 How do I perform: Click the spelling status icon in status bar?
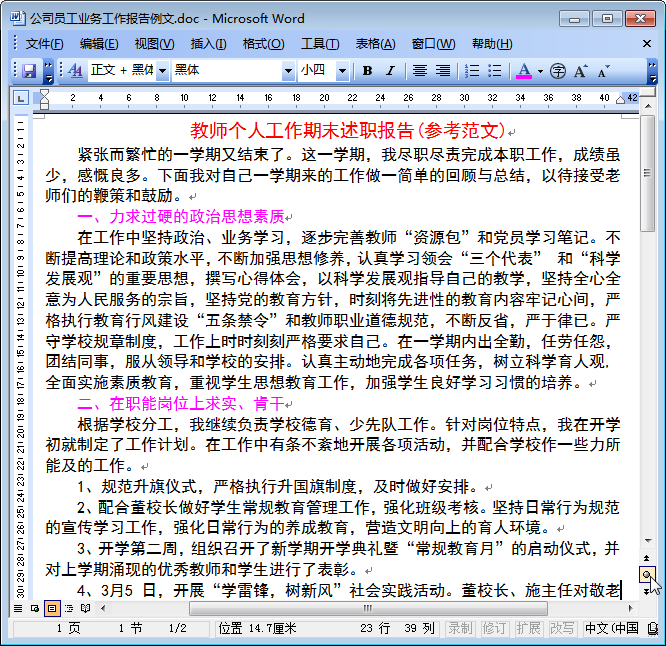652,628
